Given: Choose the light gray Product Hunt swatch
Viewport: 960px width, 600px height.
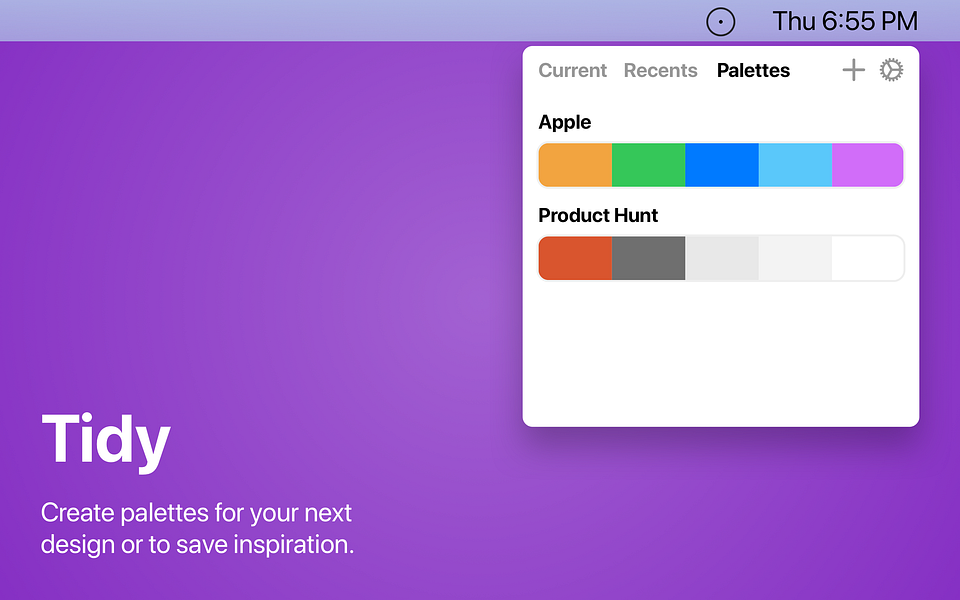Looking at the screenshot, I should (721, 258).
